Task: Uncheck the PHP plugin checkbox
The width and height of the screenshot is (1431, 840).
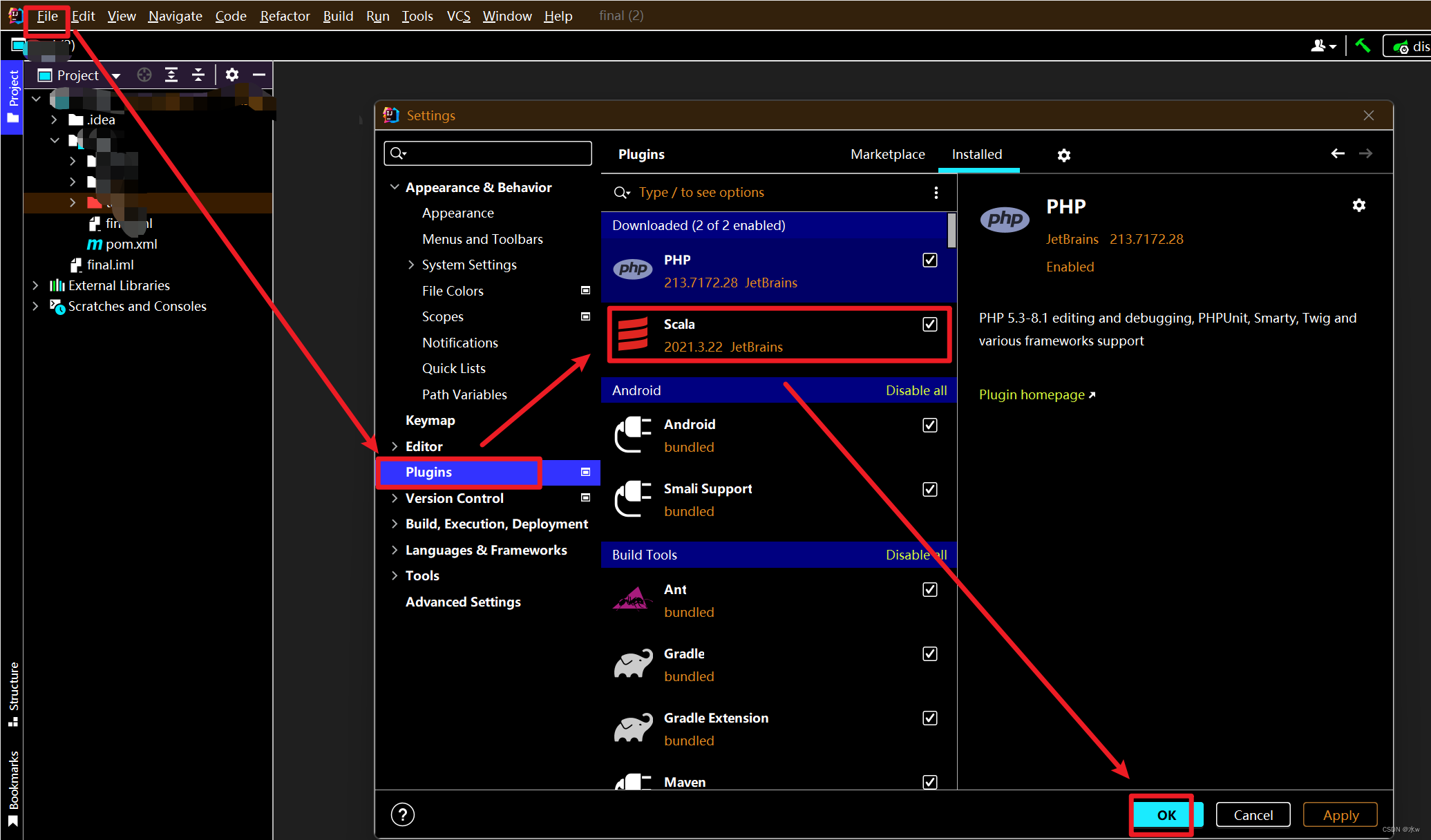Action: coord(930,260)
